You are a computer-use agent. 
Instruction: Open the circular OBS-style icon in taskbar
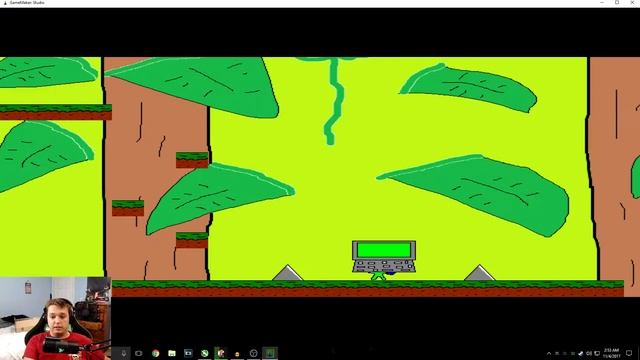[253, 353]
